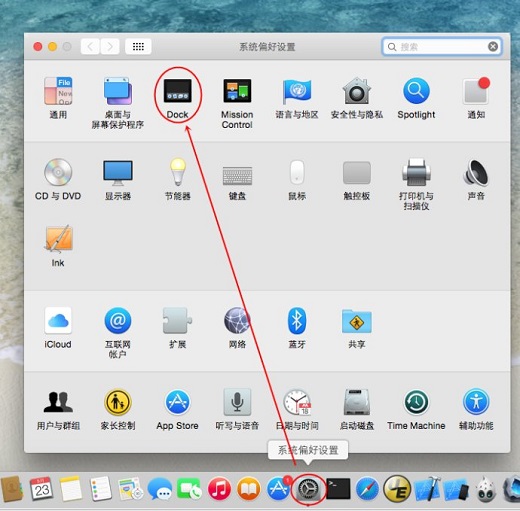The height and width of the screenshot is (511, 520).
Task: Open Date & Time (日期与时间) pane
Action: tap(297, 410)
